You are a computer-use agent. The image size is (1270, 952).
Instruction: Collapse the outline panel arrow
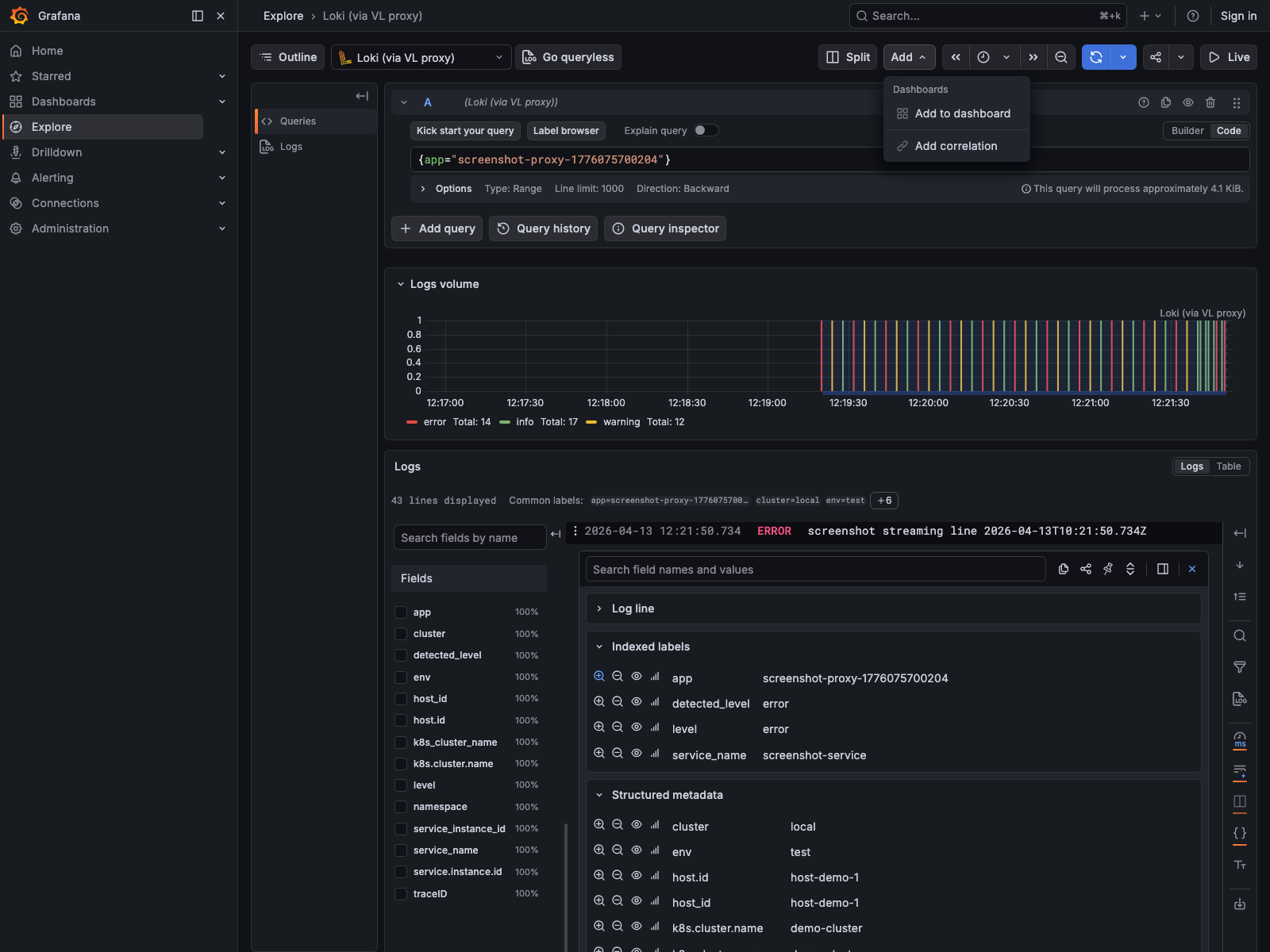tap(362, 96)
